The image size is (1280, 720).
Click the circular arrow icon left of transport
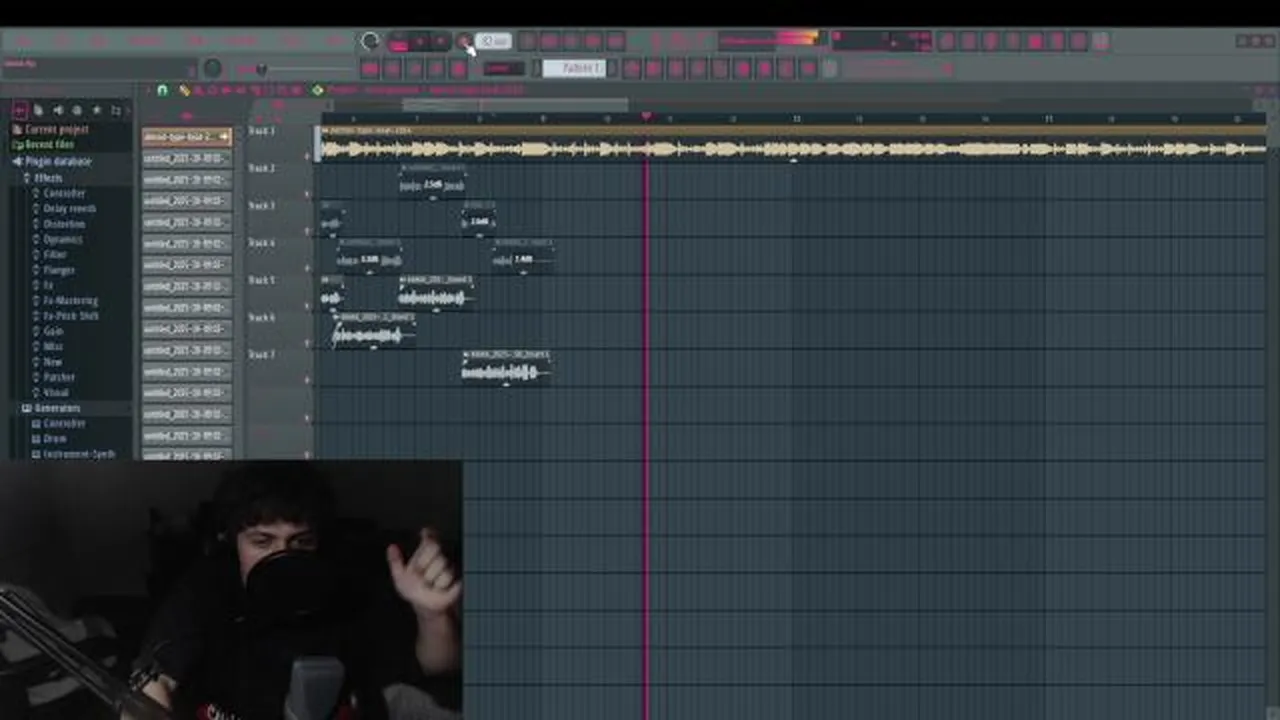pos(370,41)
